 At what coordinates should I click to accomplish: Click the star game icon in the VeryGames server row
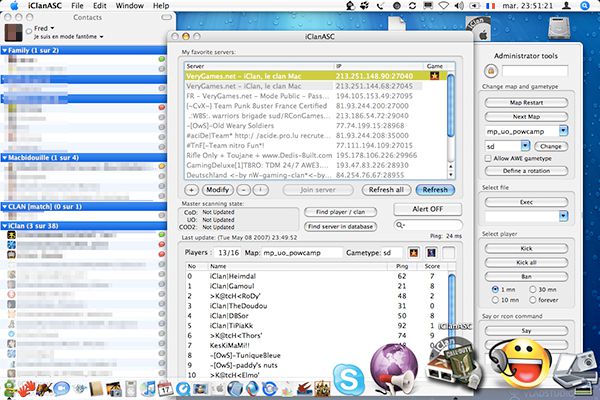(x=434, y=76)
